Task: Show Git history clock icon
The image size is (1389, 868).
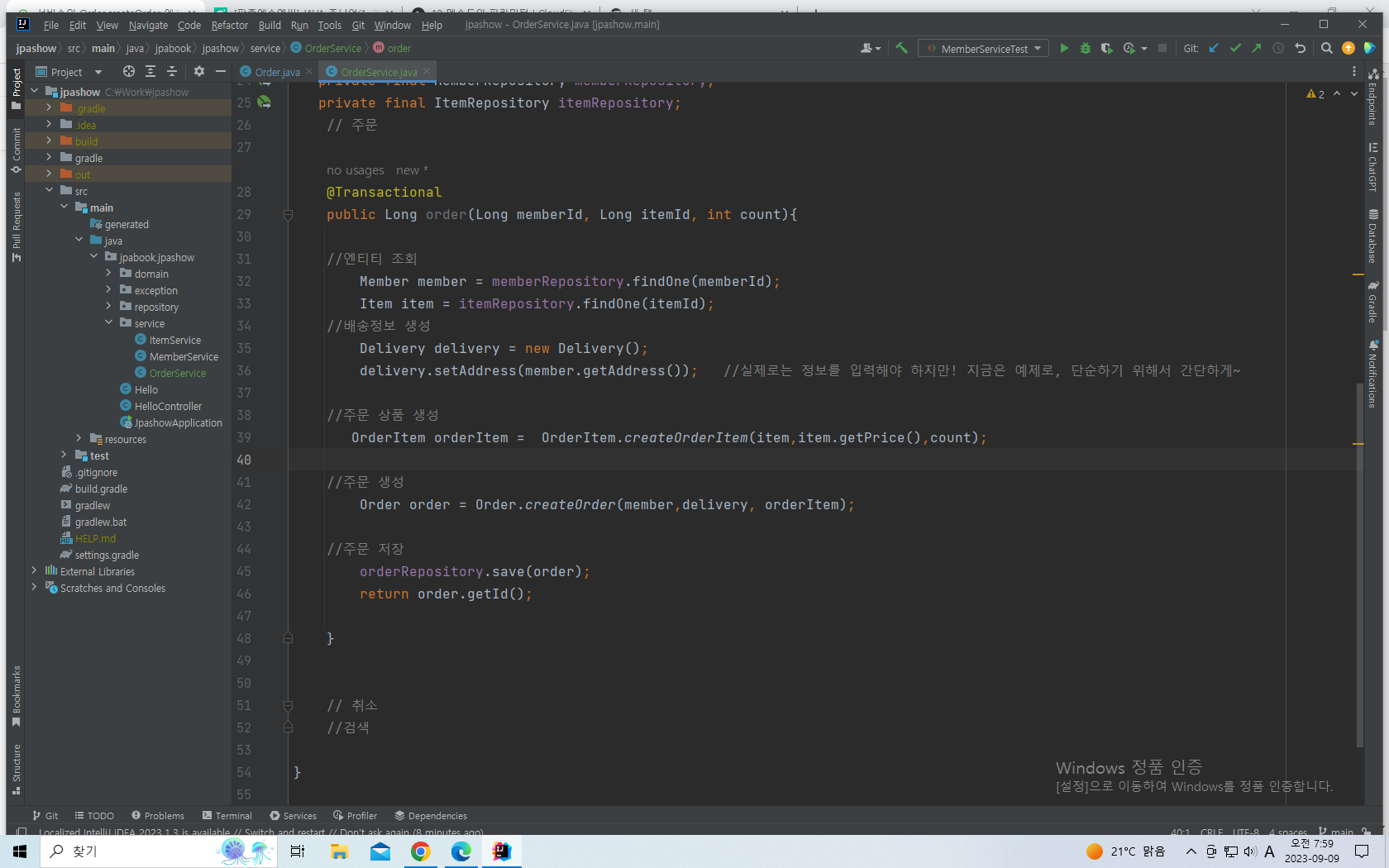Action: click(x=1278, y=49)
